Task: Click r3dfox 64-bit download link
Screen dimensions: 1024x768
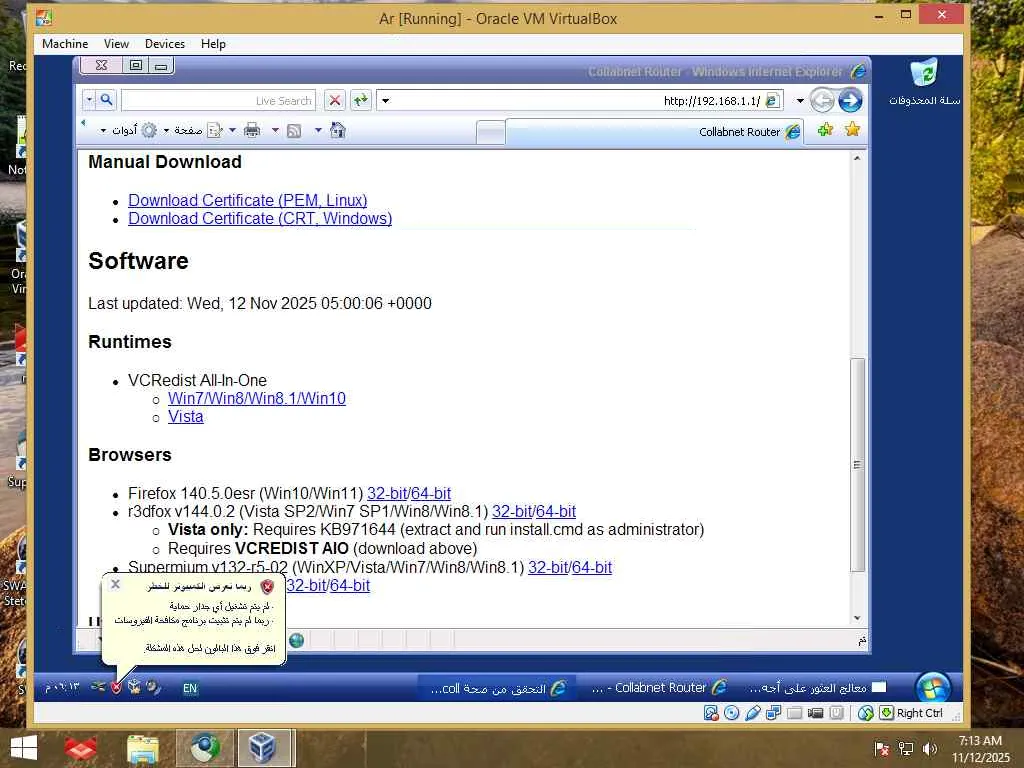Action: click(x=556, y=511)
